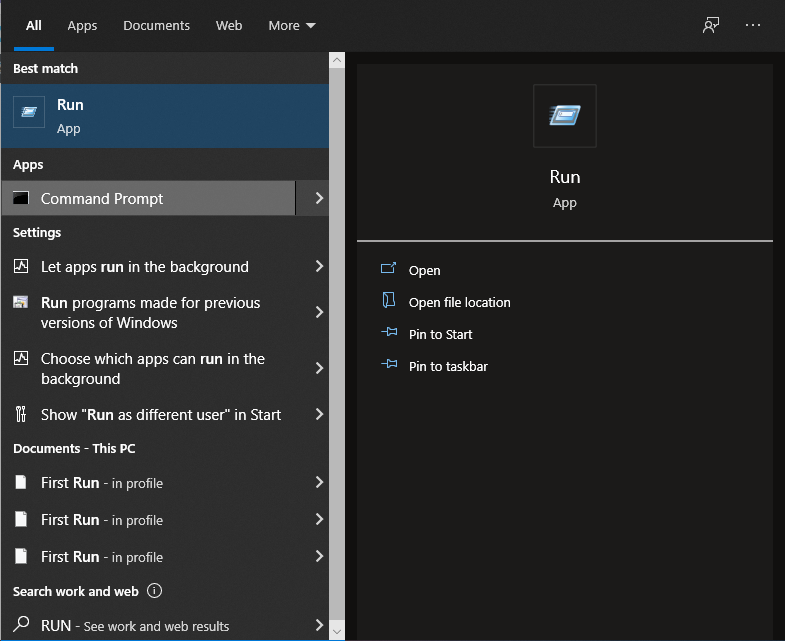Launch Command Prompt from results

148,198
